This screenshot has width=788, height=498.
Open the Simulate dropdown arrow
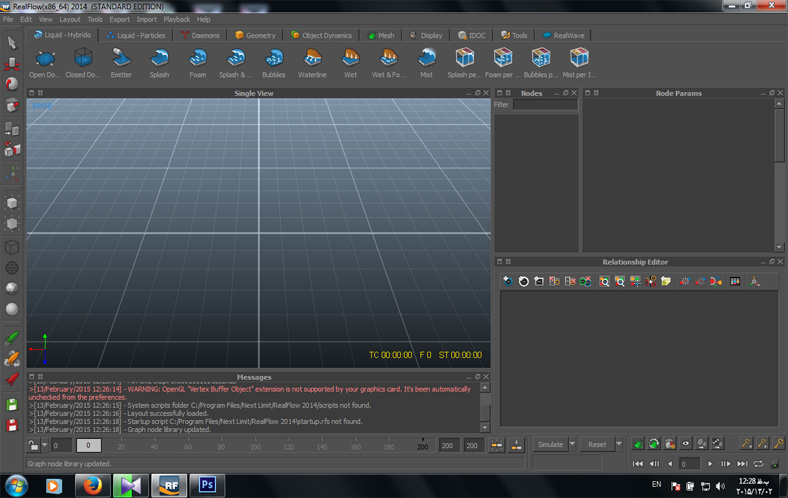572,444
